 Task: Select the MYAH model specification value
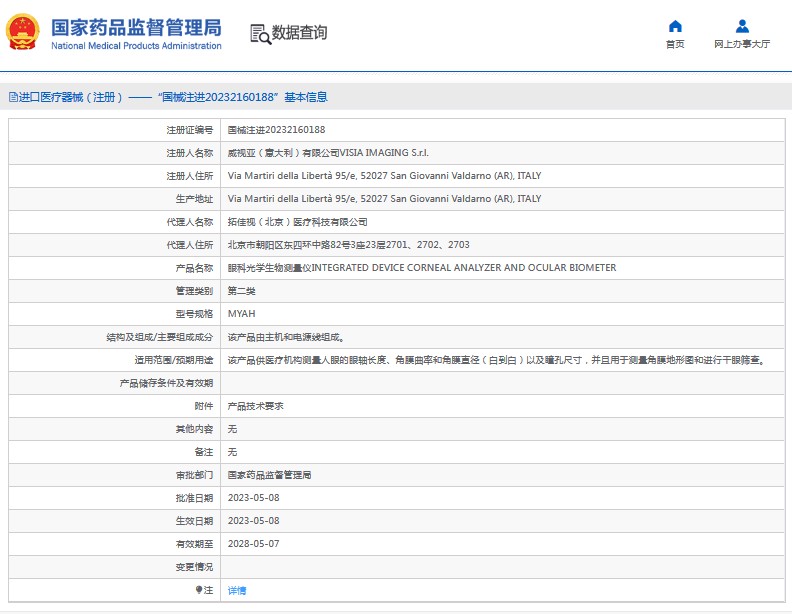241,314
